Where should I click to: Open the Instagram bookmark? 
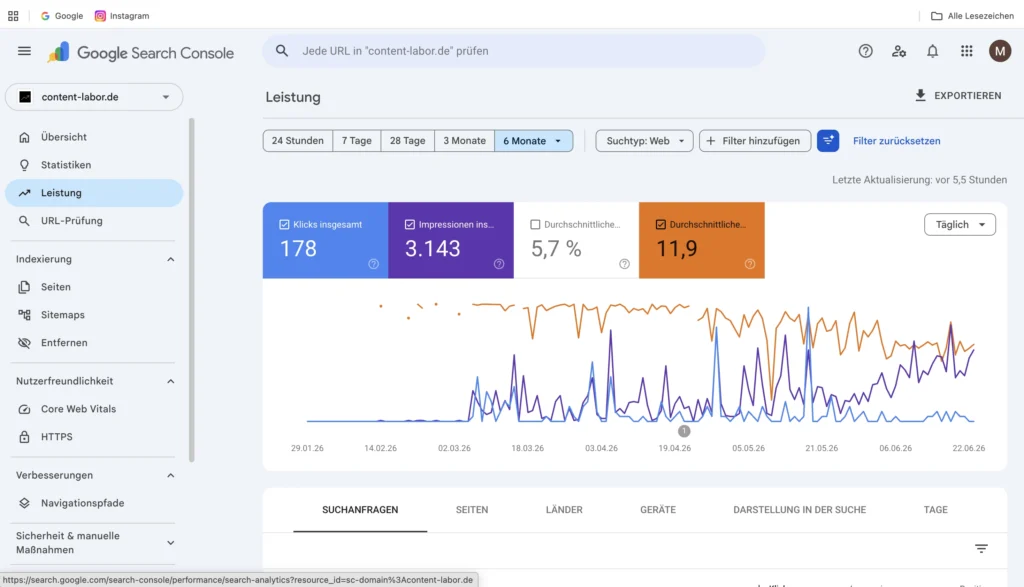point(122,16)
